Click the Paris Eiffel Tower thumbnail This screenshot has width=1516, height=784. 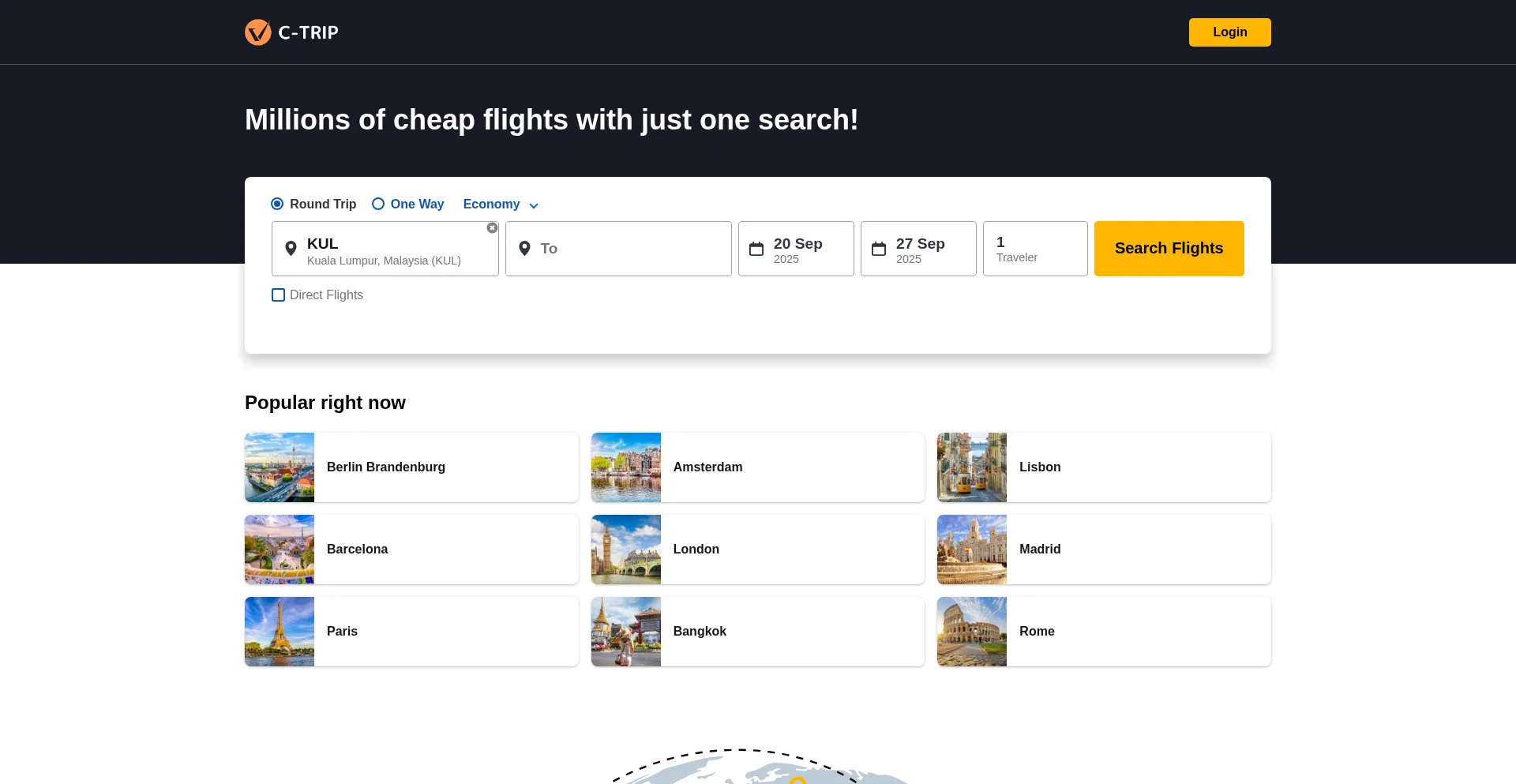(x=280, y=632)
